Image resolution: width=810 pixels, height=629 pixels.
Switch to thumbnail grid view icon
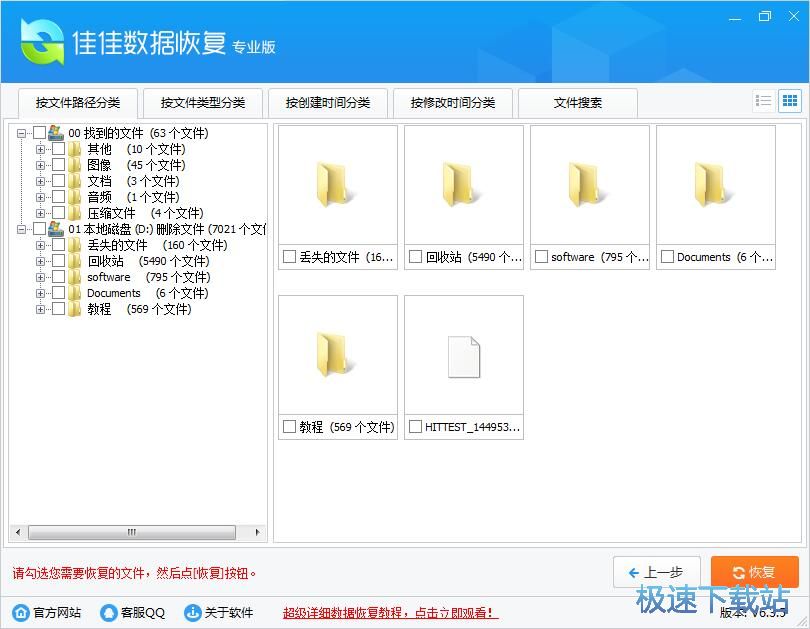(x=790, y=101)
